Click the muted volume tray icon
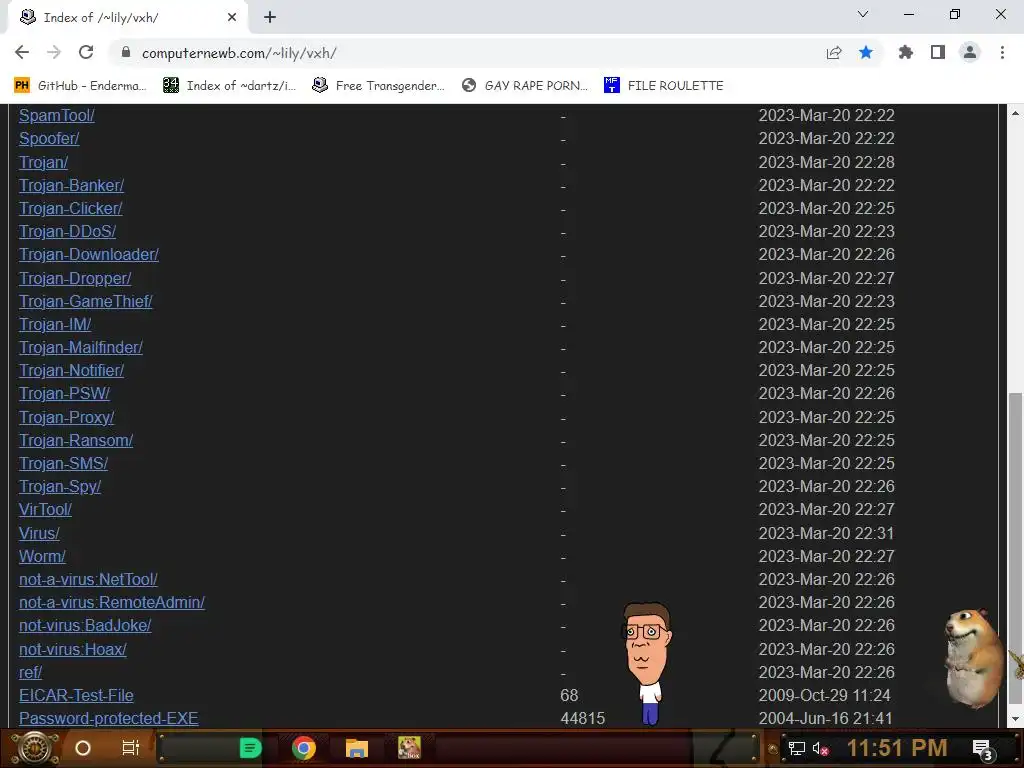1024x768 pixels. 820,748
